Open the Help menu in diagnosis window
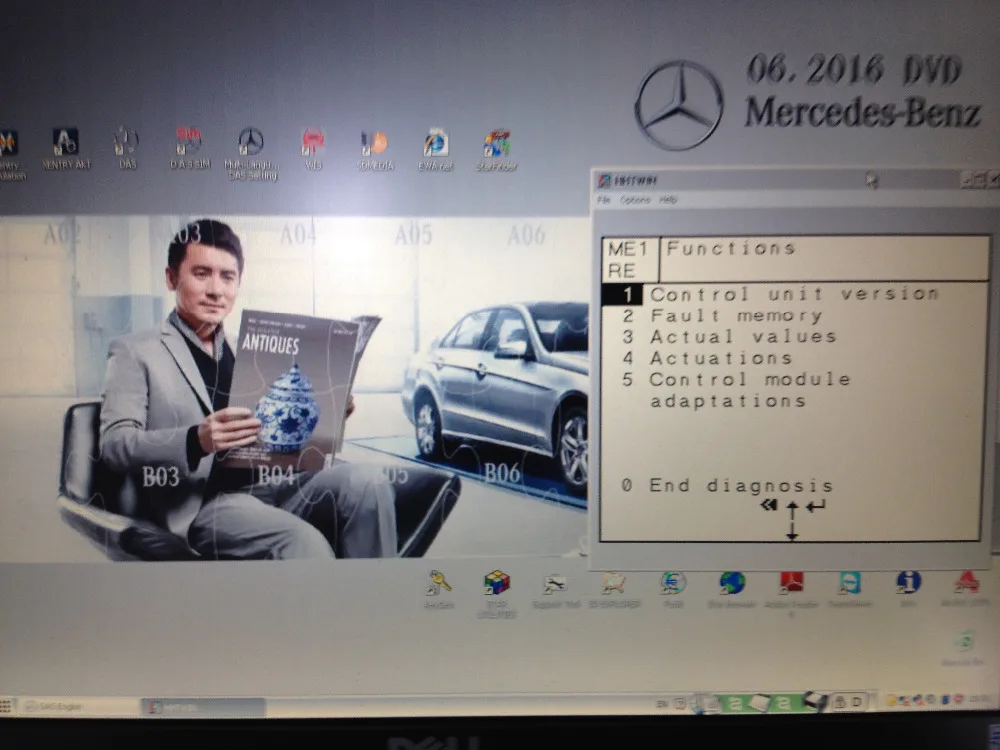The height and width of the screenshot is (750, 1000). [668, 200]
